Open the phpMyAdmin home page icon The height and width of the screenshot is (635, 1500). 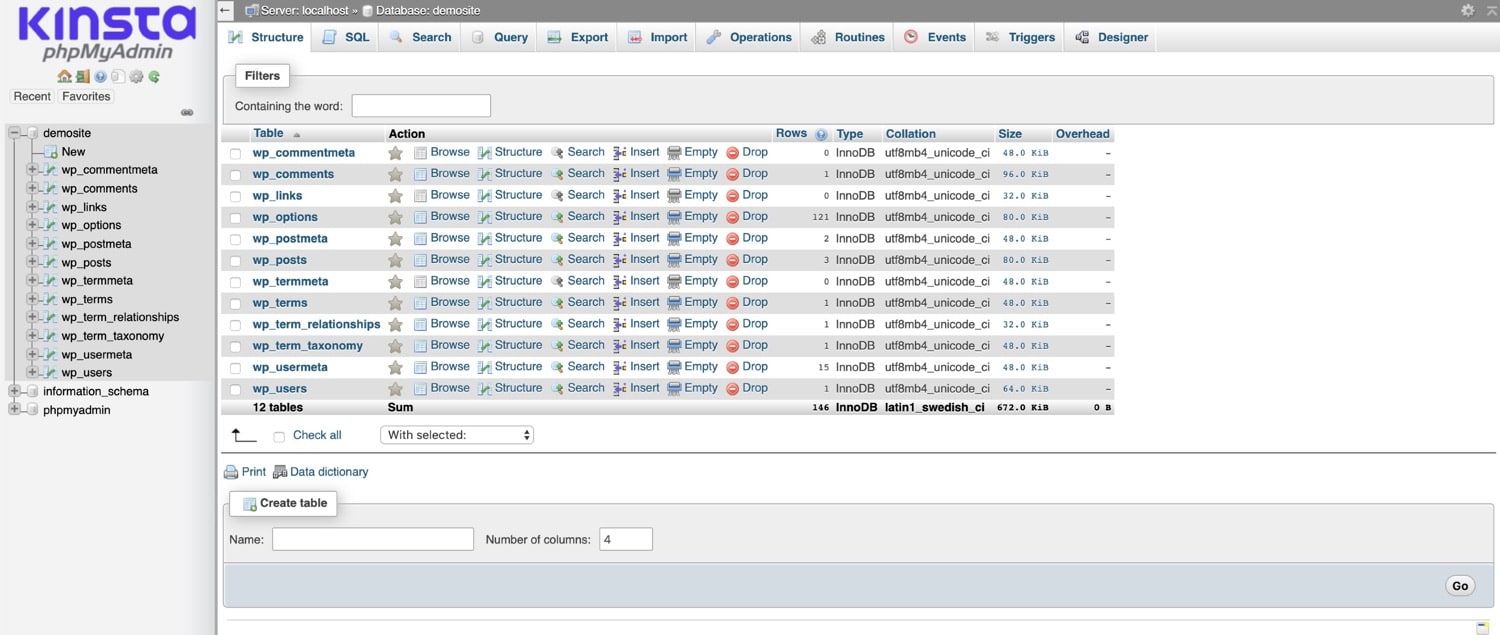64,76
